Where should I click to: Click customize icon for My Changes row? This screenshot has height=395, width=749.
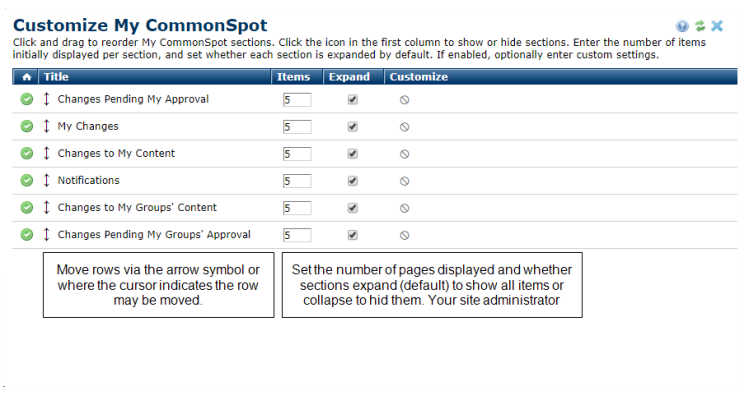pos(405,127)
